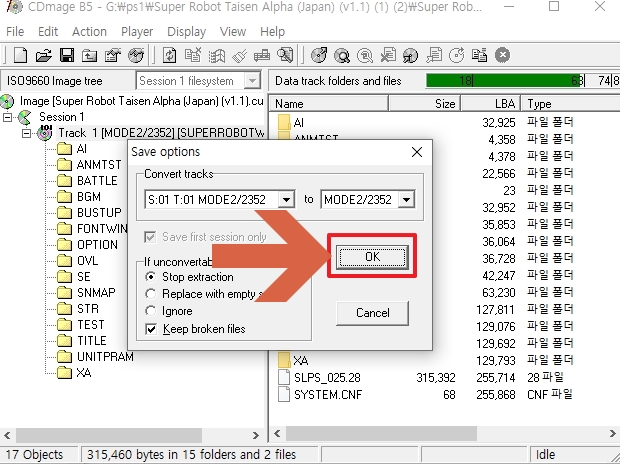The width and height of the screenshot is (620, 464).
Task: Sort by the Name column header
Action: (x=329, y=104)
